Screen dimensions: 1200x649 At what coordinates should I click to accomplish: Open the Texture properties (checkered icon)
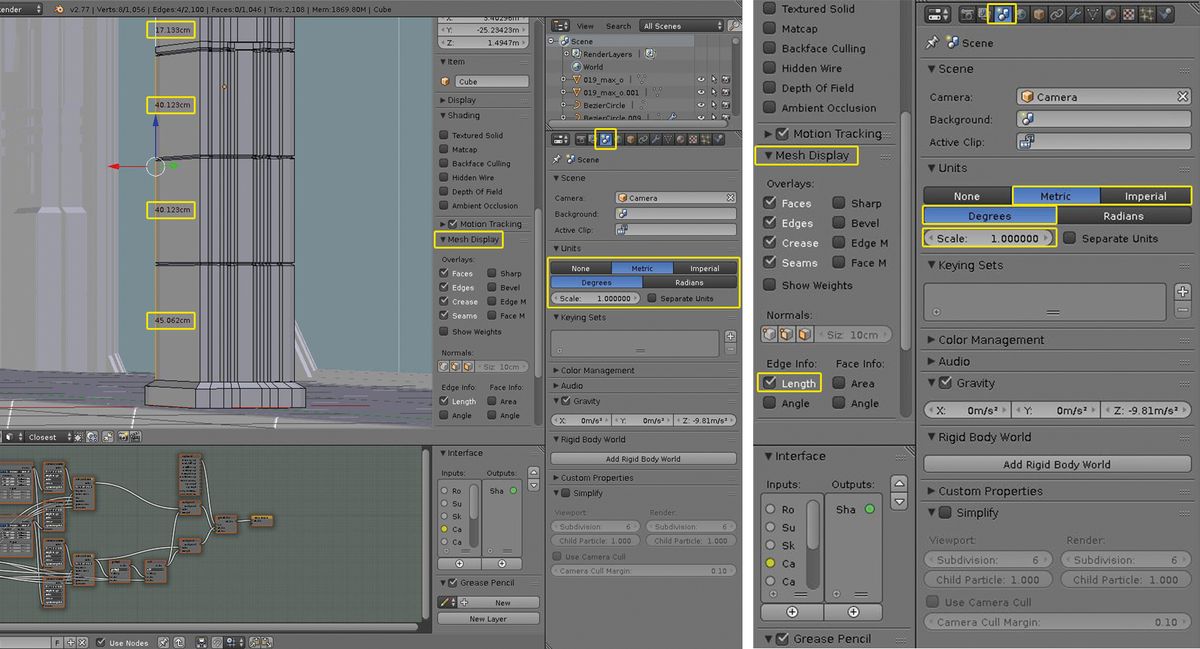tap(1129, 14)
